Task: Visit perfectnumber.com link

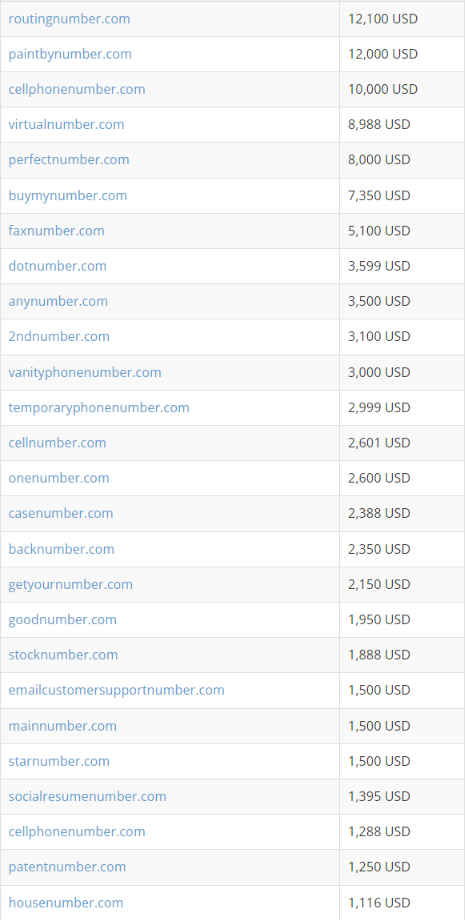Action: pos(69,160)
